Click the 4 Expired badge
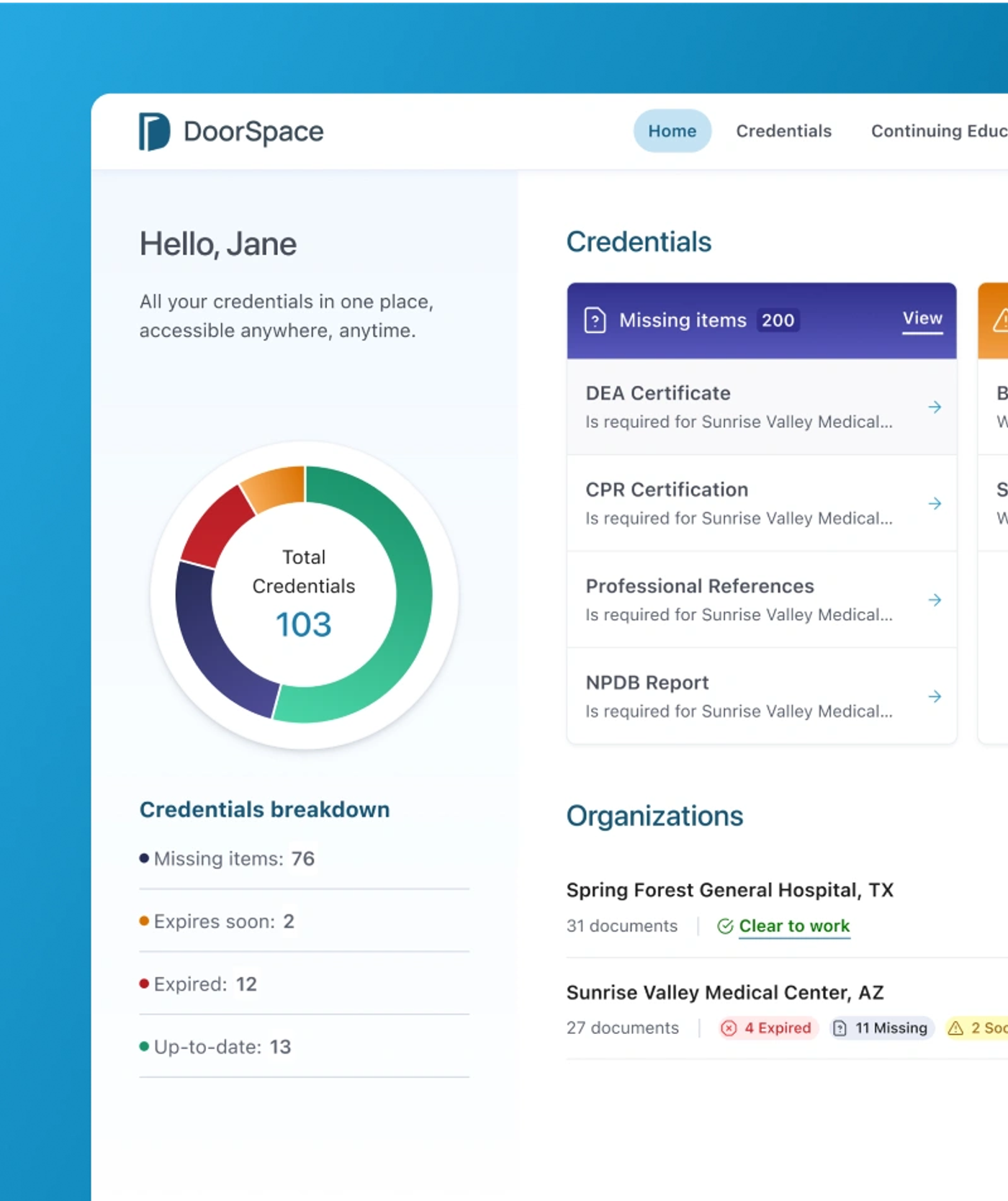The height and width of the screenshot is (1201, 1008). (767, 1028)
